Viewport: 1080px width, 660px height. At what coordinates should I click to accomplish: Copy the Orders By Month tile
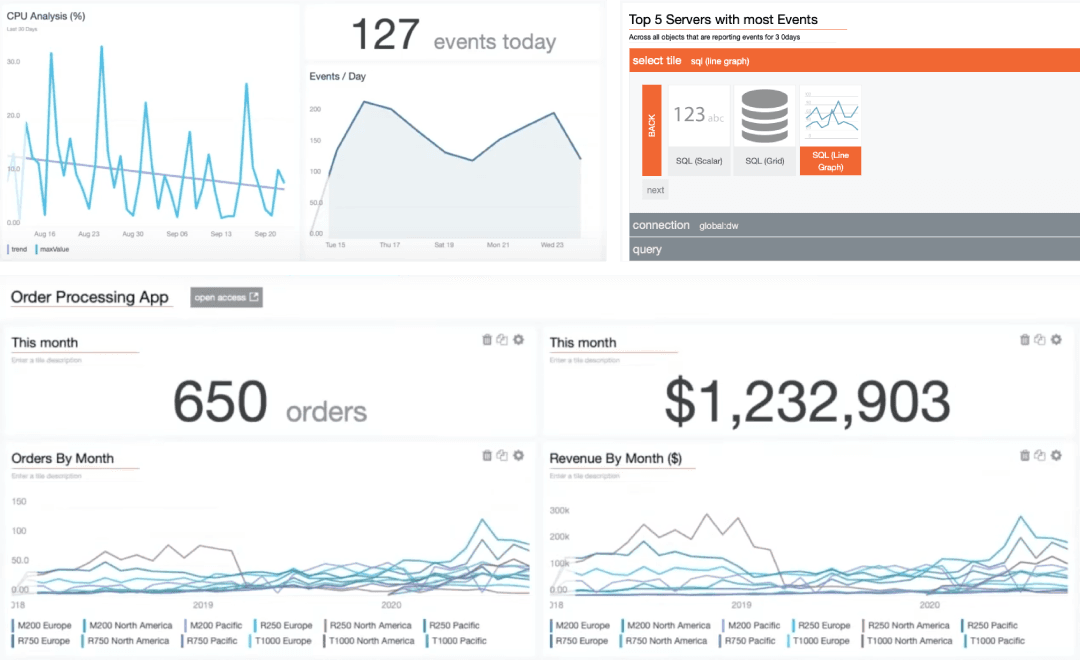click(502, 456)
